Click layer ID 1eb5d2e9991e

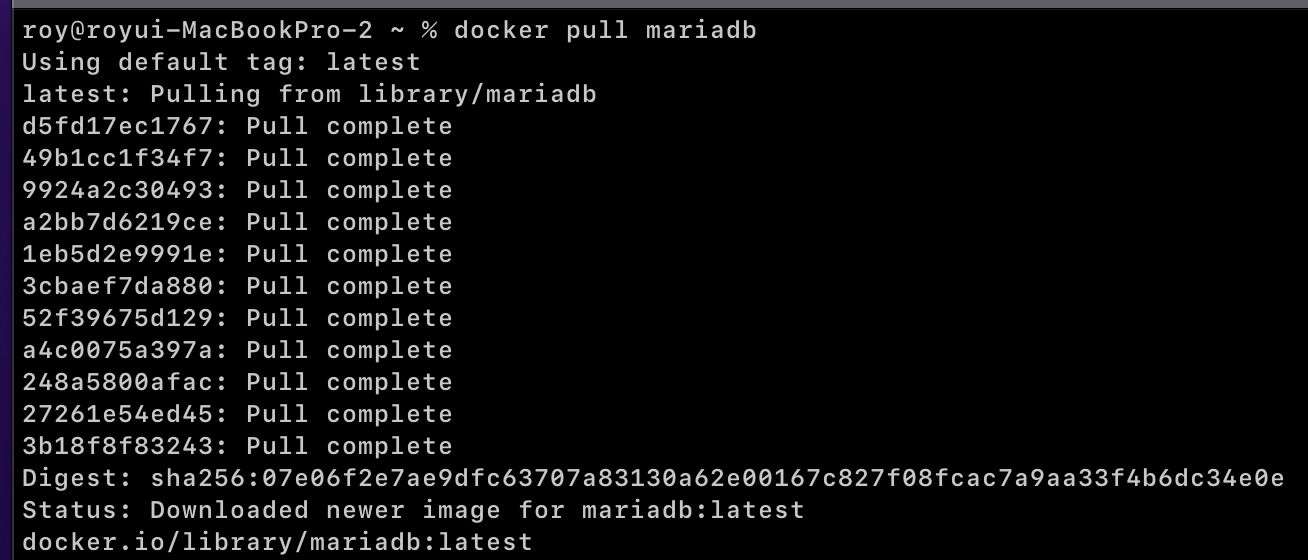point(118,254)
